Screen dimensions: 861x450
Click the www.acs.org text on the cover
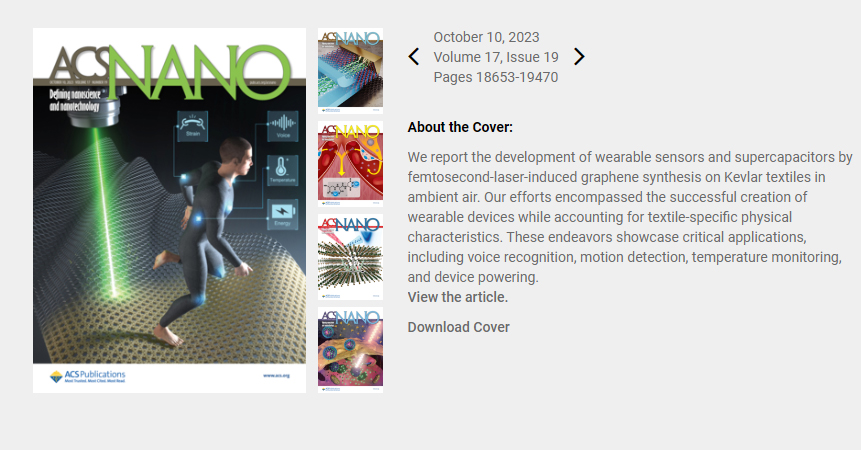[x=276, y=376]
